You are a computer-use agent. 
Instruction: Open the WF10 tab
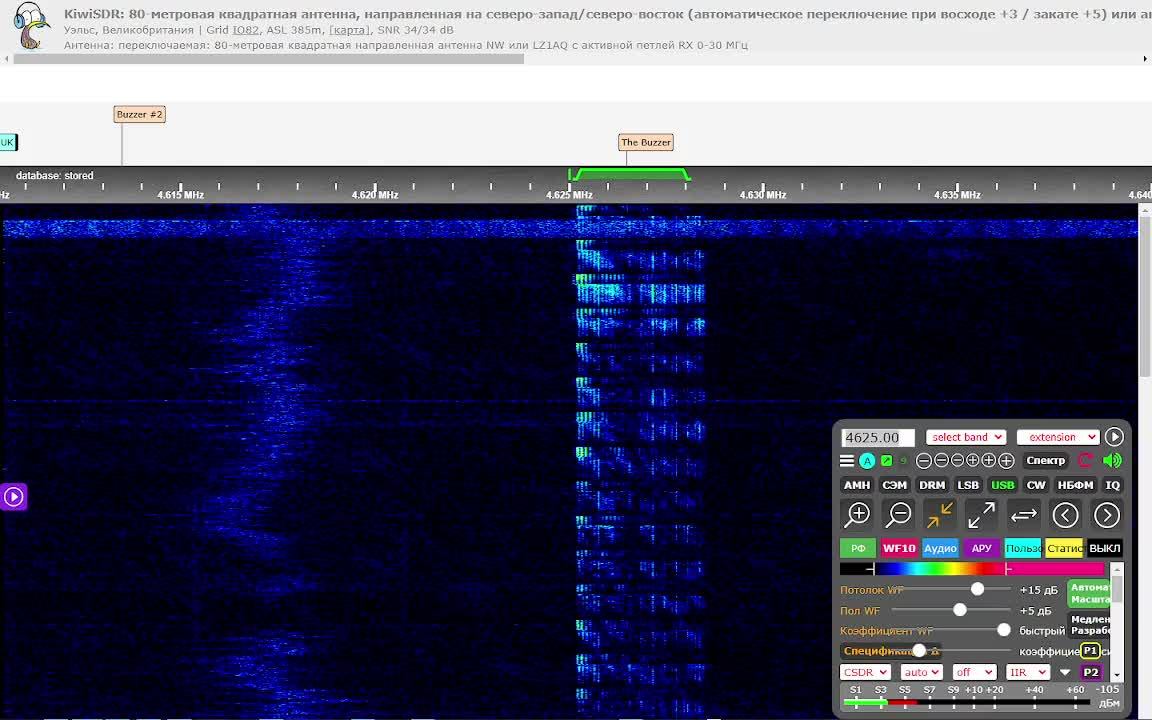pyautogui.click(x=899, y=548)
